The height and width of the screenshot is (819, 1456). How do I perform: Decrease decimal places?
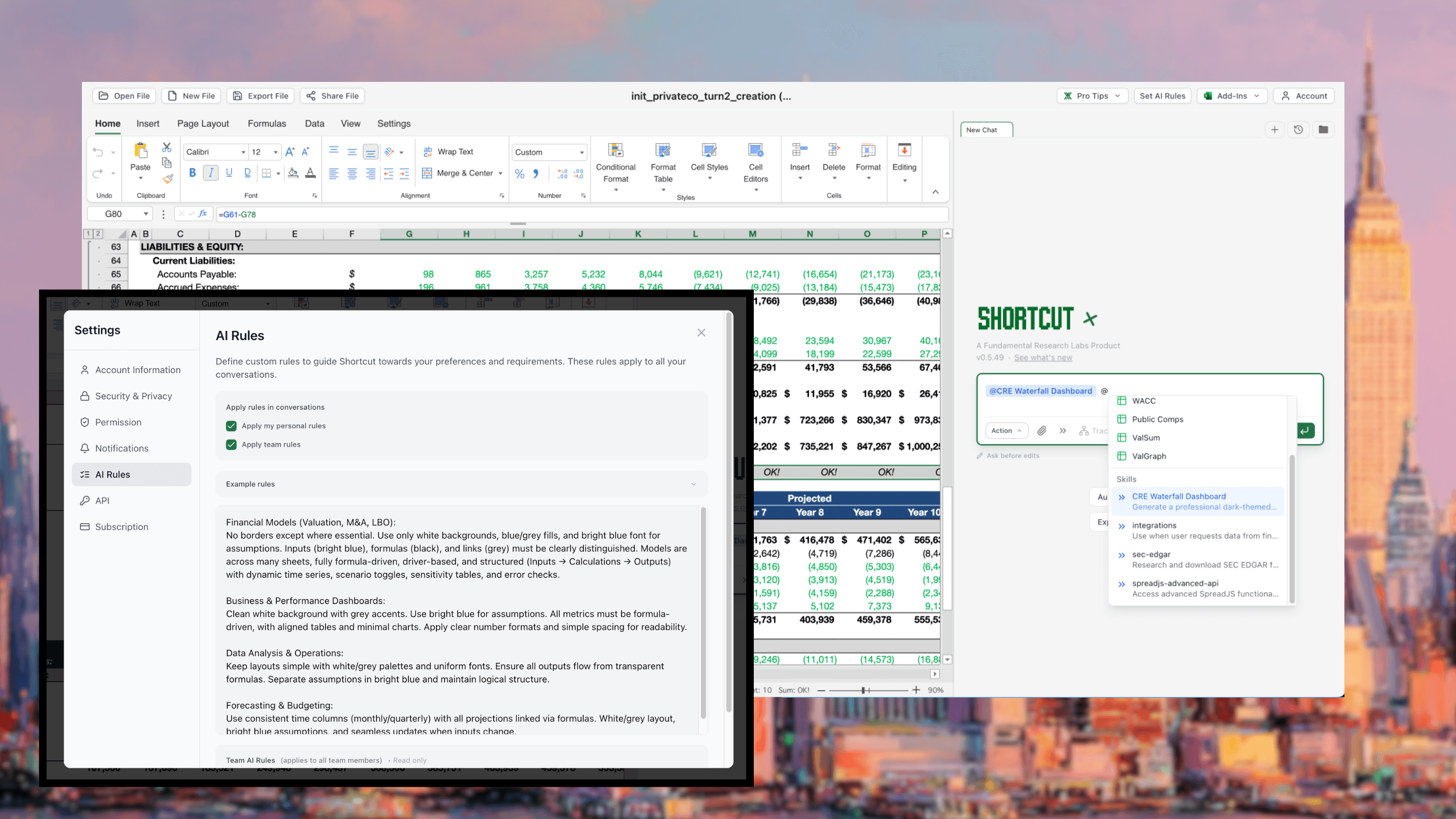click(579, 173)
